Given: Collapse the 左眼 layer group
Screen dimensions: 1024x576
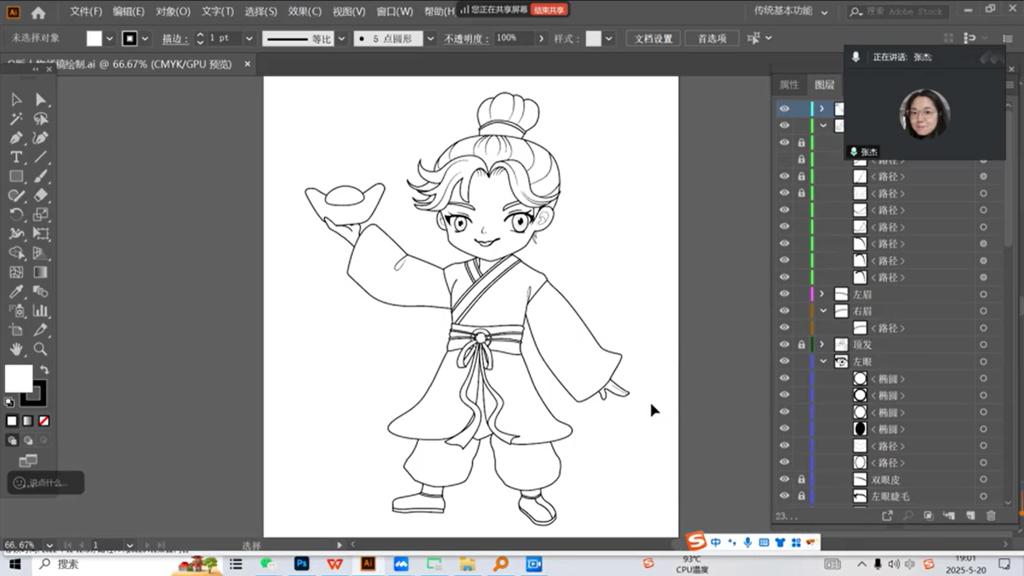Looking at the screenshot, I should click(x=823, y=362).
